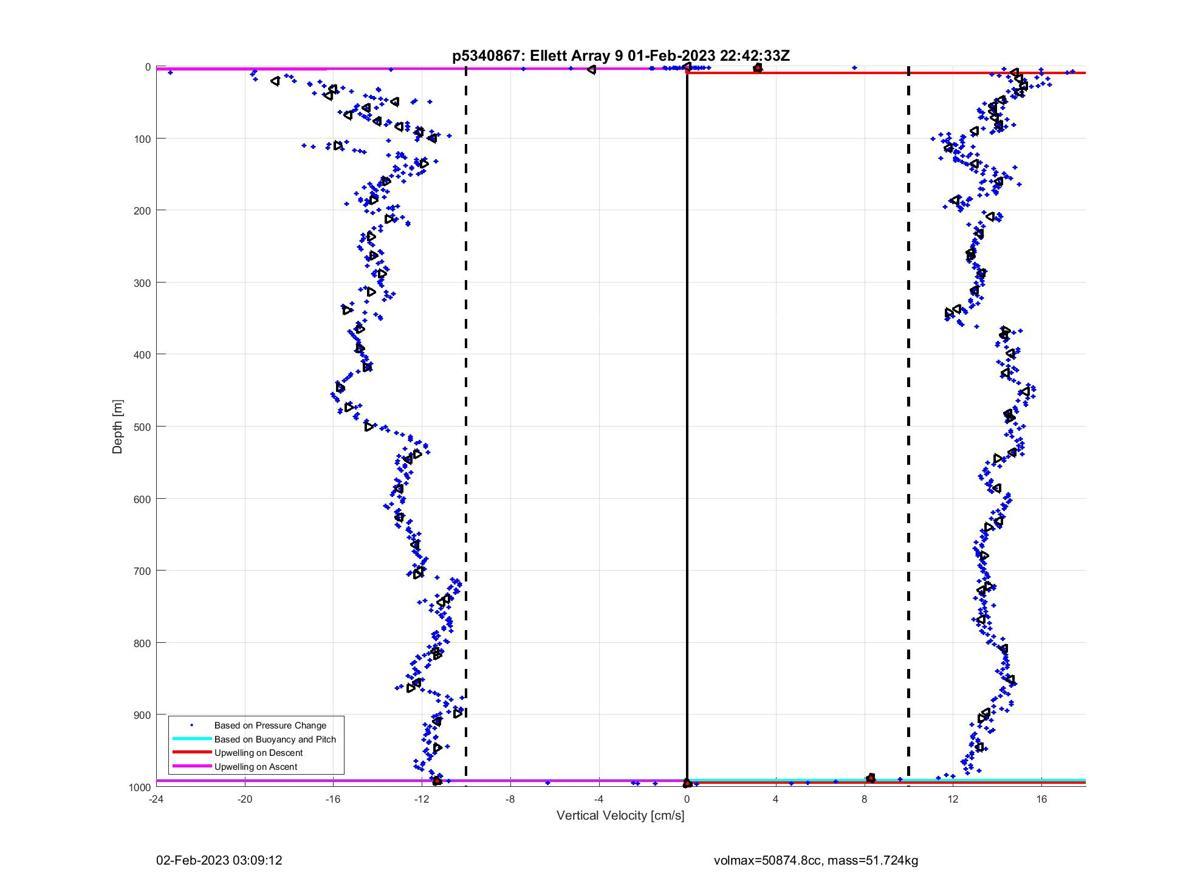
Task: Click the x-axis tick label '-12'
Action: tap(421, 799)
